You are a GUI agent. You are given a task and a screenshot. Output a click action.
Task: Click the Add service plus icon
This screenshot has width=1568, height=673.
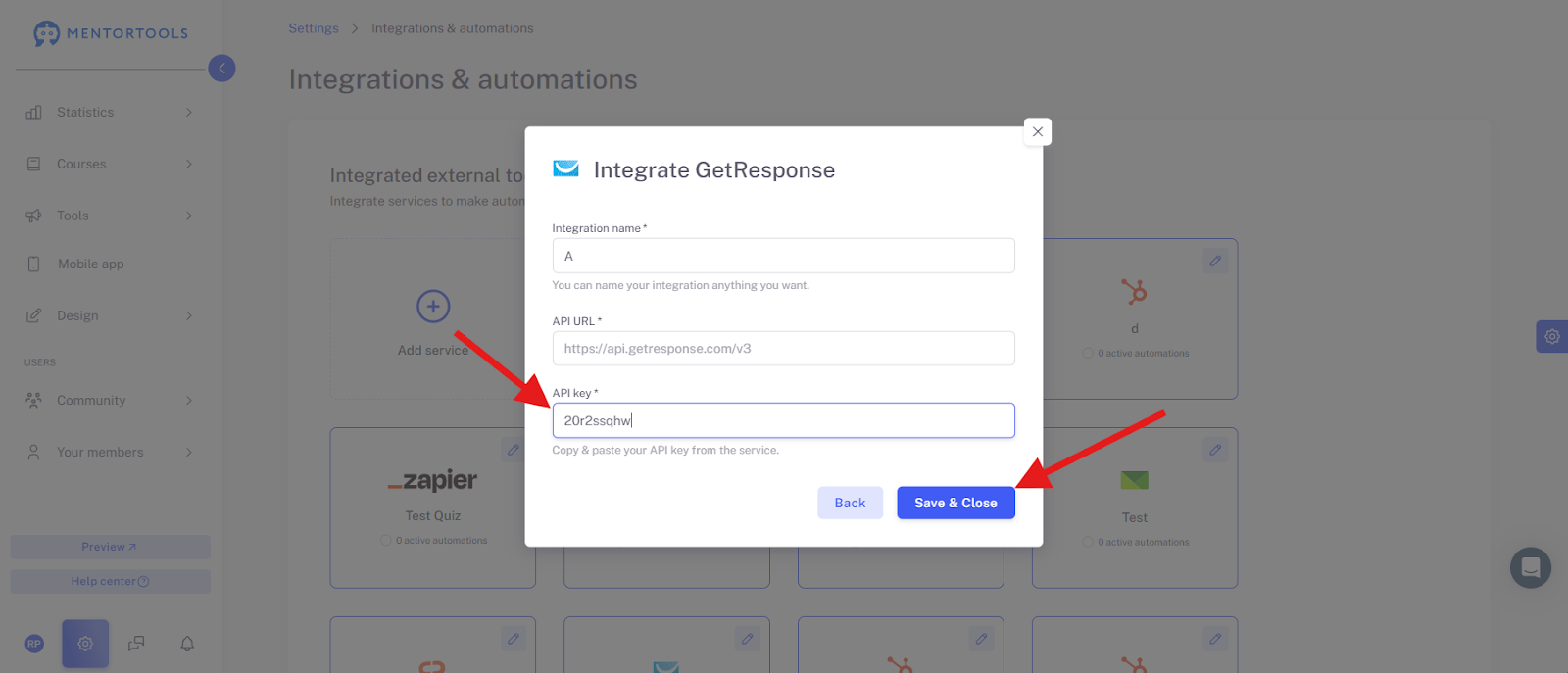tap(433, 307)
